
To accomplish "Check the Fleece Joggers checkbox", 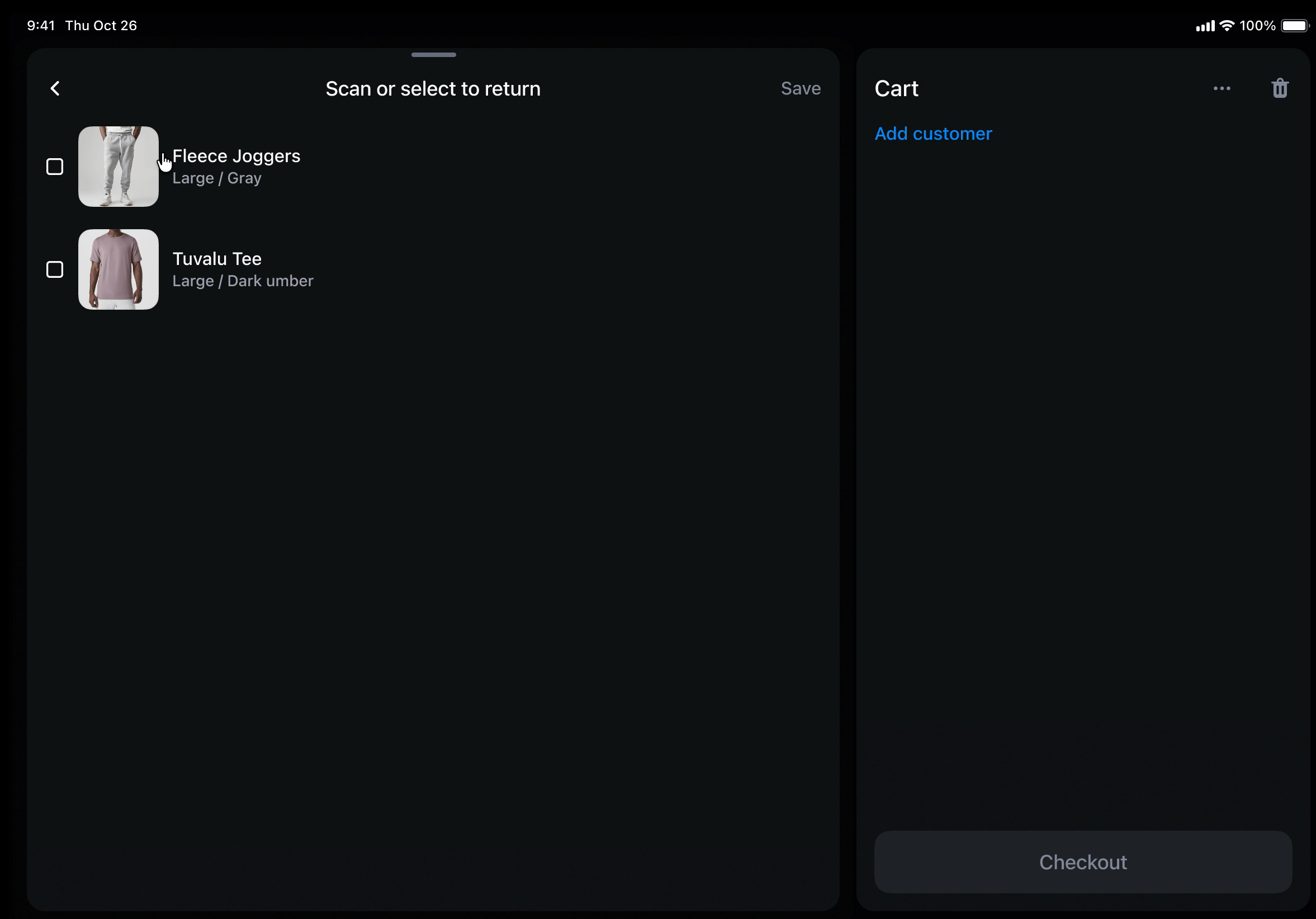I will coord(54,167).
